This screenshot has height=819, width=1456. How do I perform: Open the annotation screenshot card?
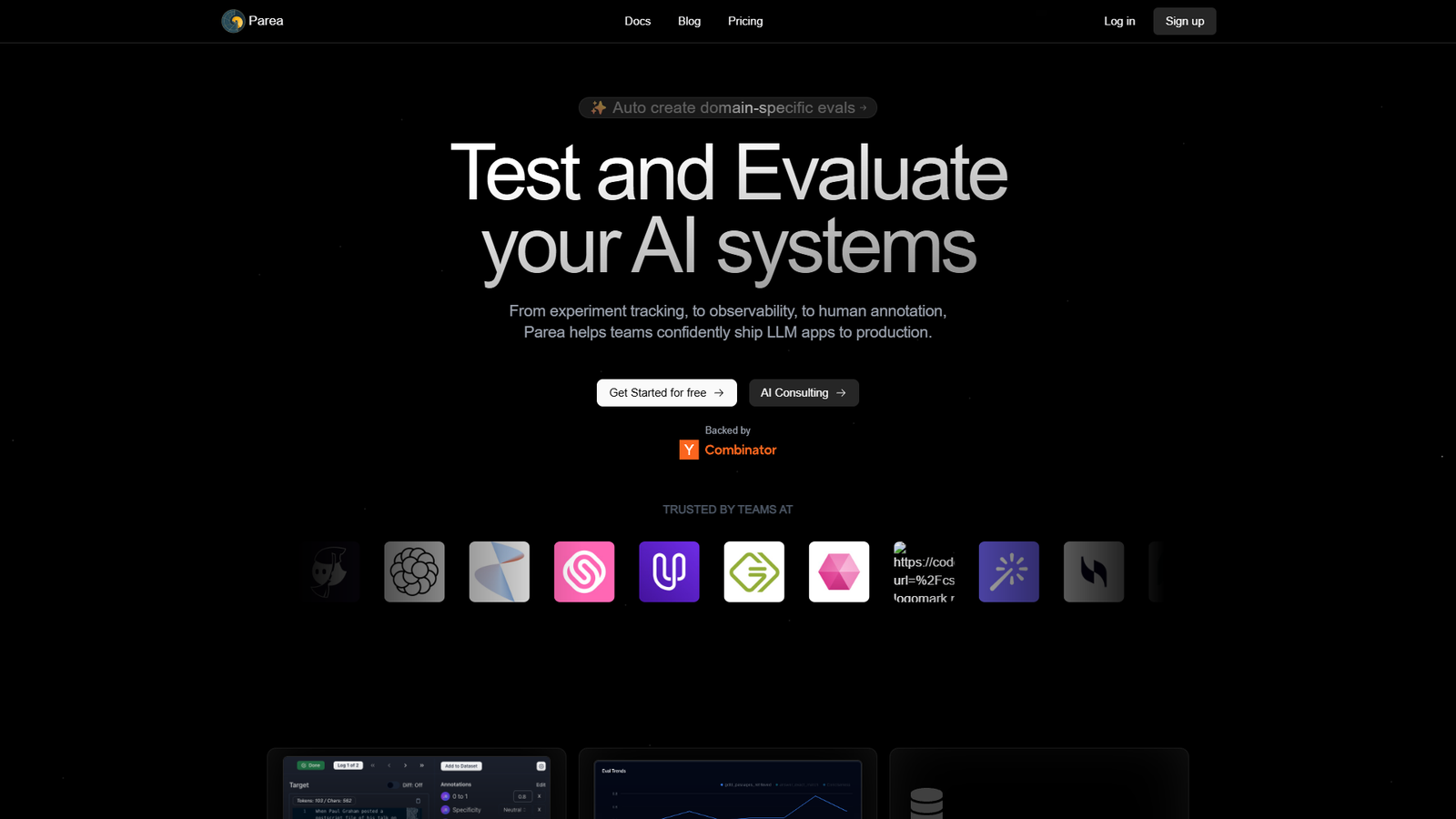(417, 784)
